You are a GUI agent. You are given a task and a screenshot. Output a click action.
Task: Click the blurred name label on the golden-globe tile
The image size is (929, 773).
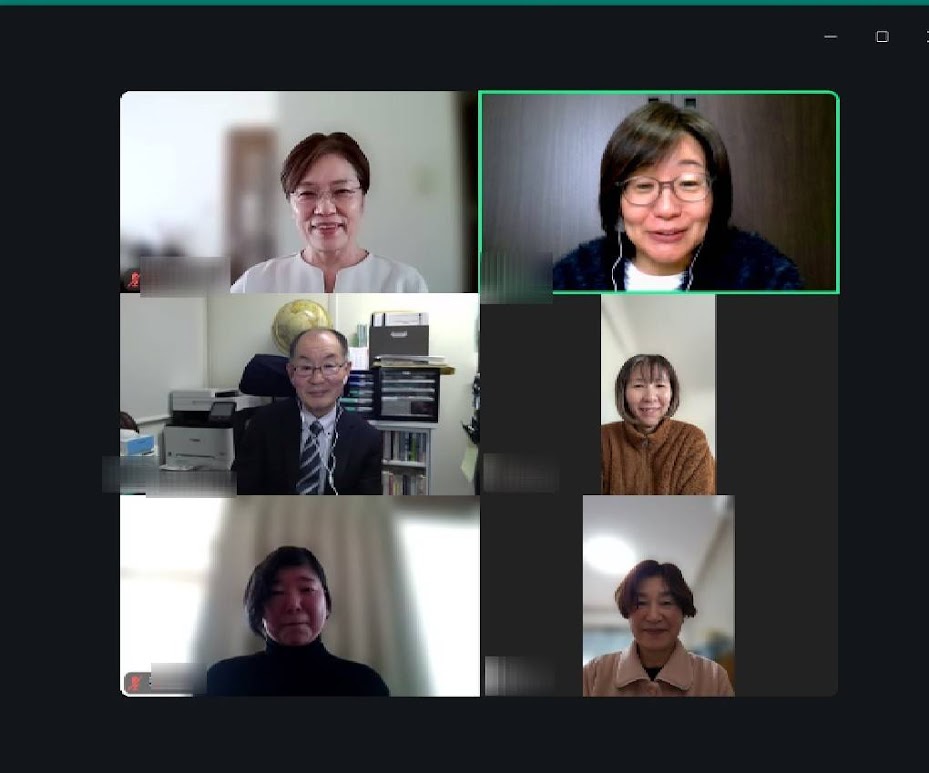[169, 475]
